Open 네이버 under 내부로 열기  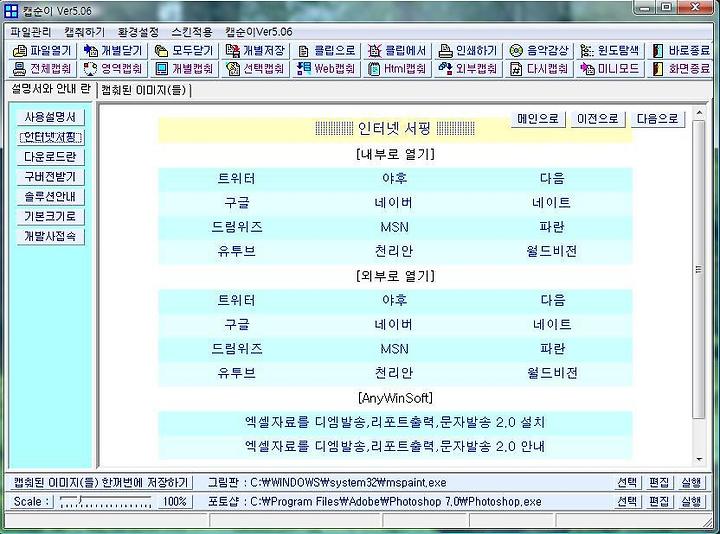394,202
